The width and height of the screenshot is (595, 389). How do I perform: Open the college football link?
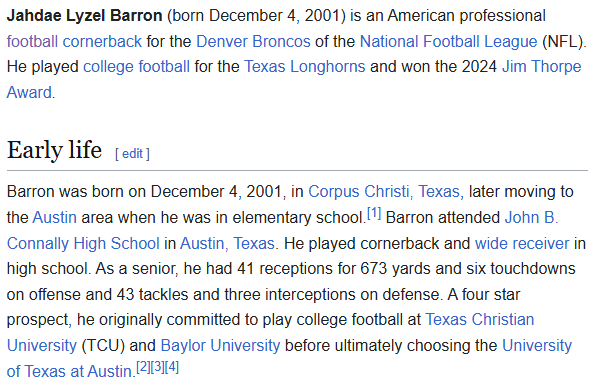click(136, 67)
